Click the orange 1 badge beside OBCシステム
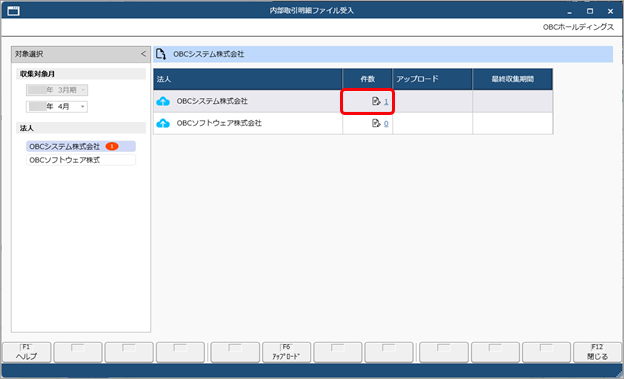 point(112,147)
